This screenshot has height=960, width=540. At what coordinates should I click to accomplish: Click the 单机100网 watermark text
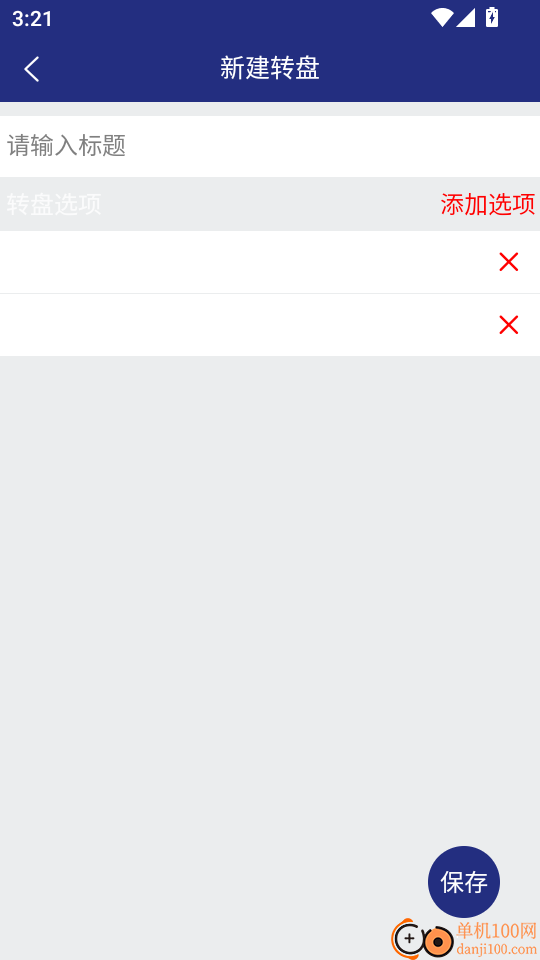497,931
